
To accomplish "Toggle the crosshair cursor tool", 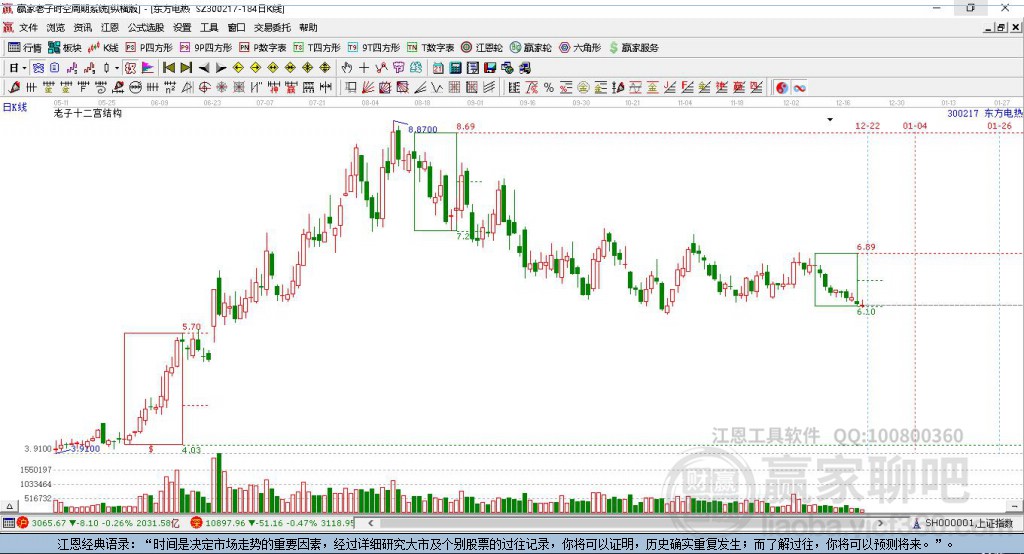I will pos(364,68).
